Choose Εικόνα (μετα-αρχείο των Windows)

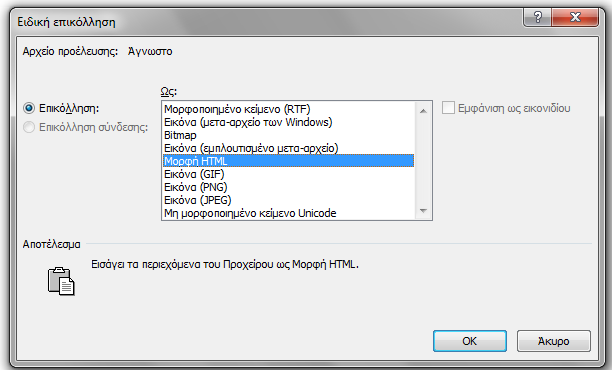click(288, 122)
